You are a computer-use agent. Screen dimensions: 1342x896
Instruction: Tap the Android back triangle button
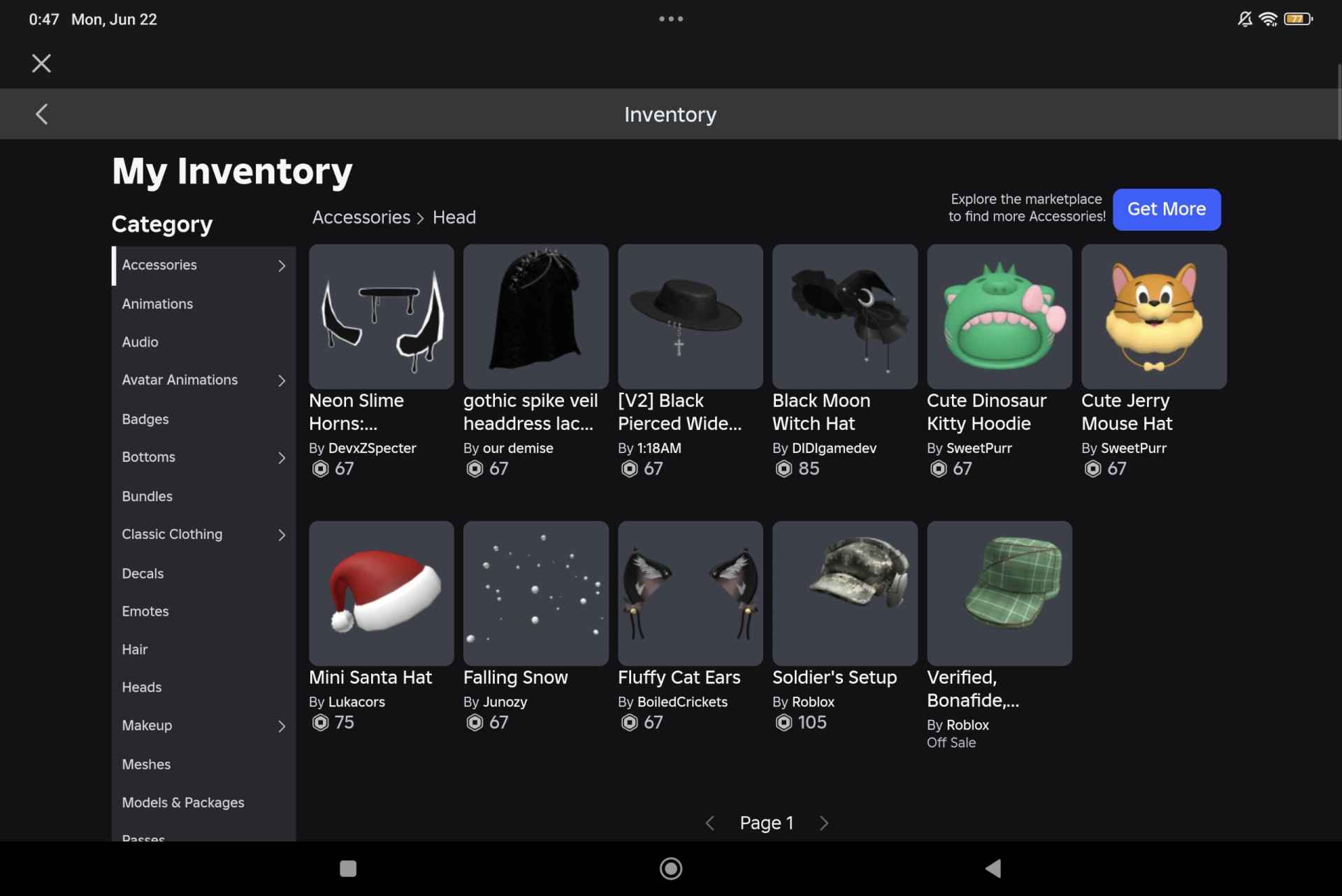[x=993, y=869]
